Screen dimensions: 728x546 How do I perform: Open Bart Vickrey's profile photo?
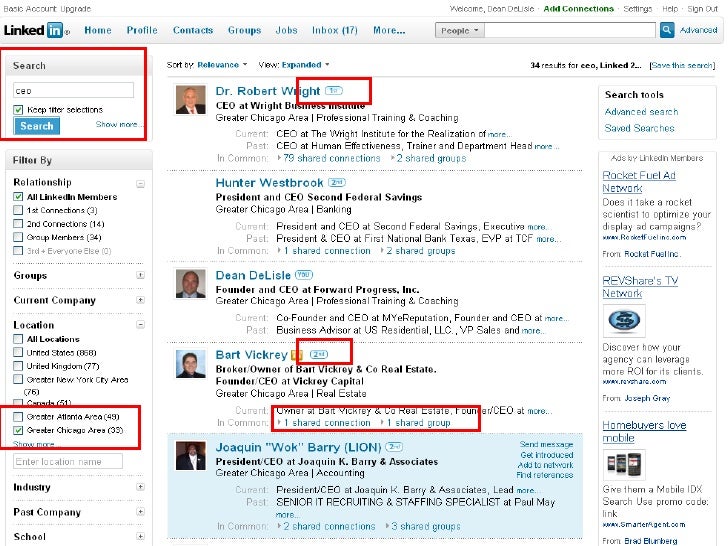point(190,364)
